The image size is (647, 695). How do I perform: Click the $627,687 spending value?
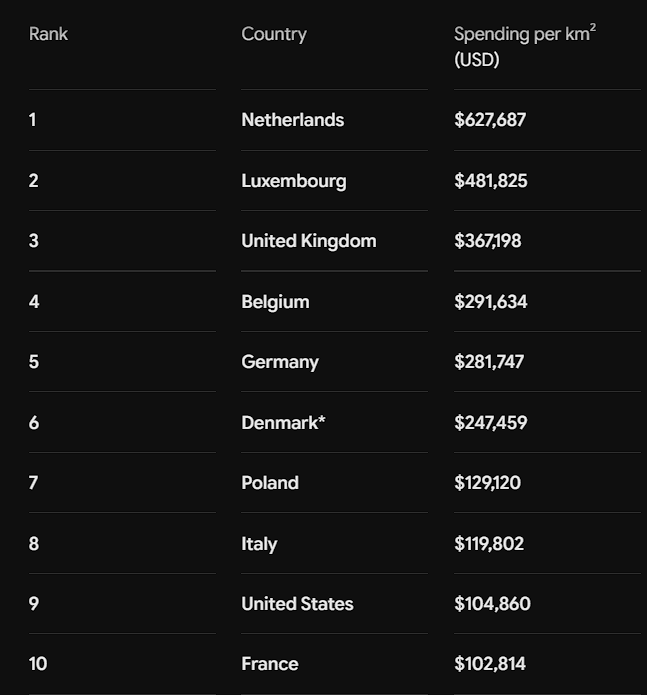[490, 120]
